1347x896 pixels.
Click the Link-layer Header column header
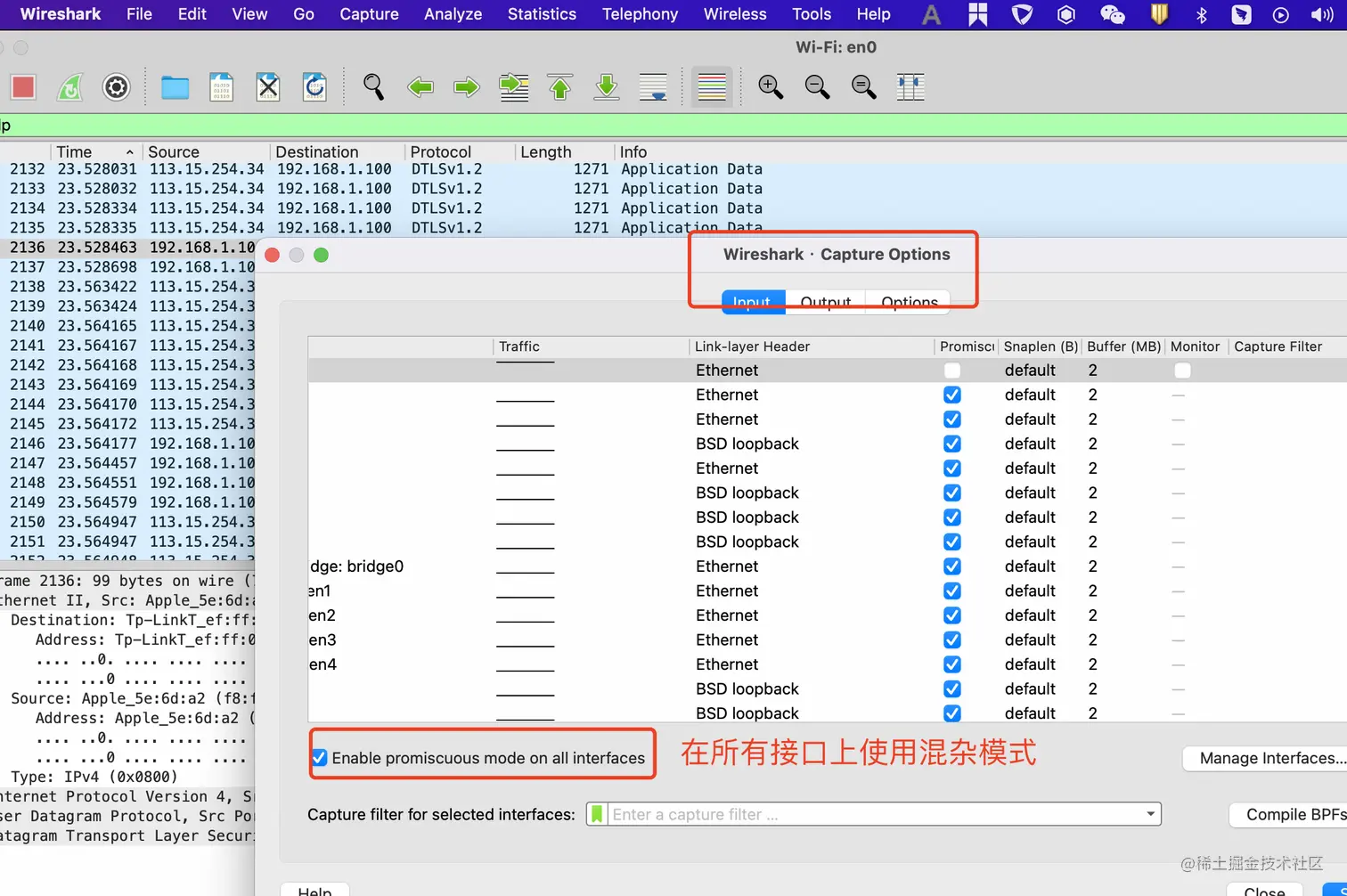pos(812,346)
